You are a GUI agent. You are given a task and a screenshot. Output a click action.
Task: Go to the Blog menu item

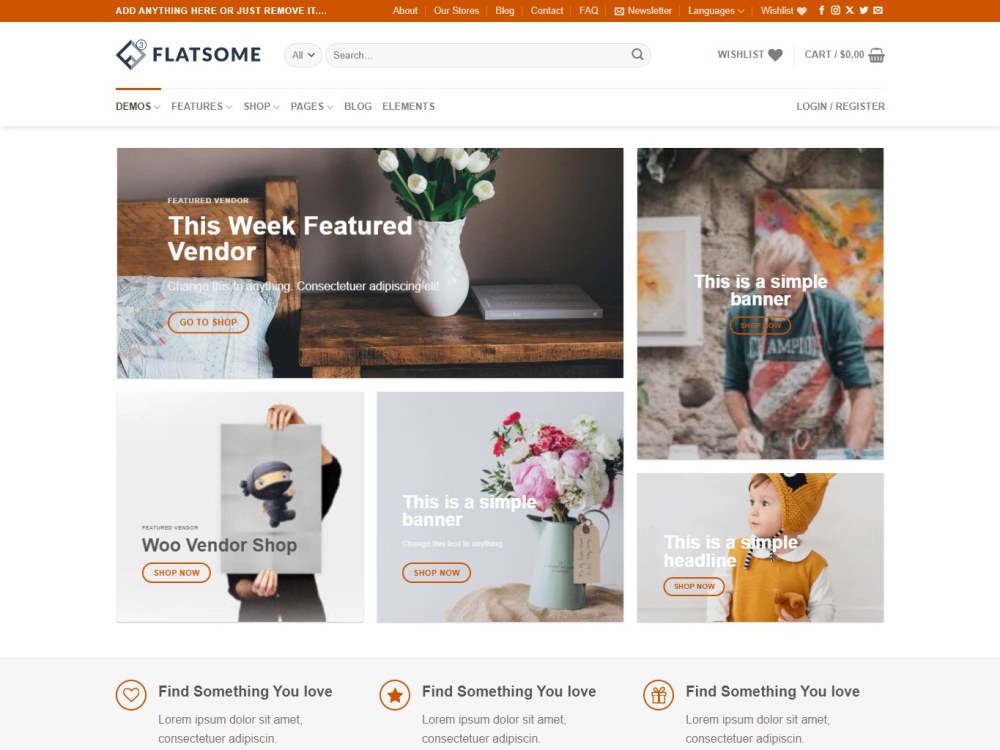(358, 107)
